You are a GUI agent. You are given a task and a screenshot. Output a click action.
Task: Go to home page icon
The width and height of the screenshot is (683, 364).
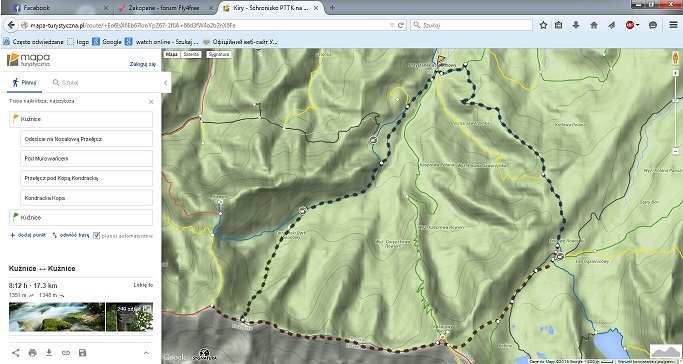(x=594, y=25)
